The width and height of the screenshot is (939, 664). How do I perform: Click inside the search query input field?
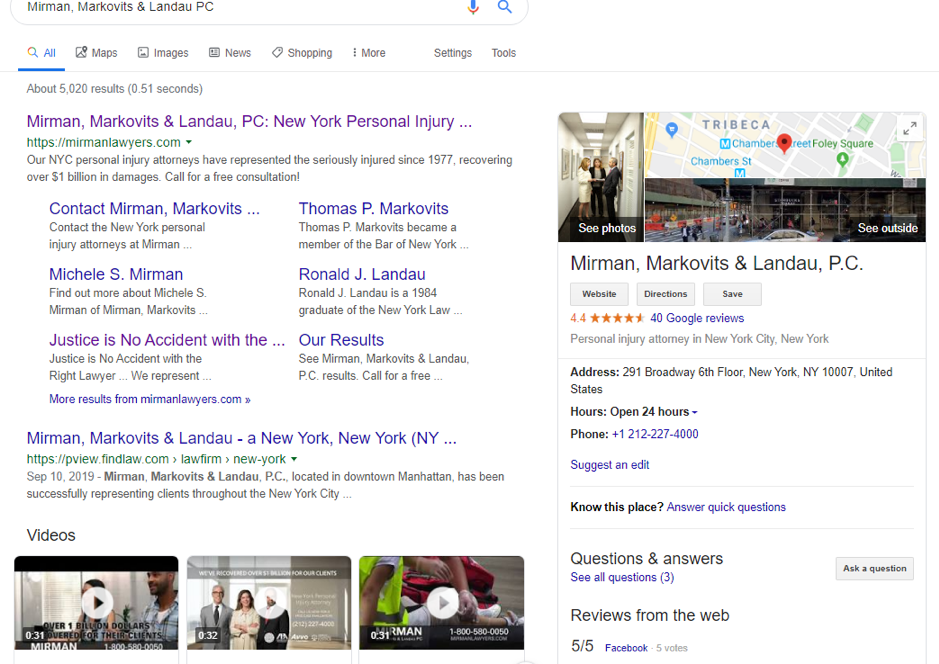pyautogui.click(x=240, y=7)
